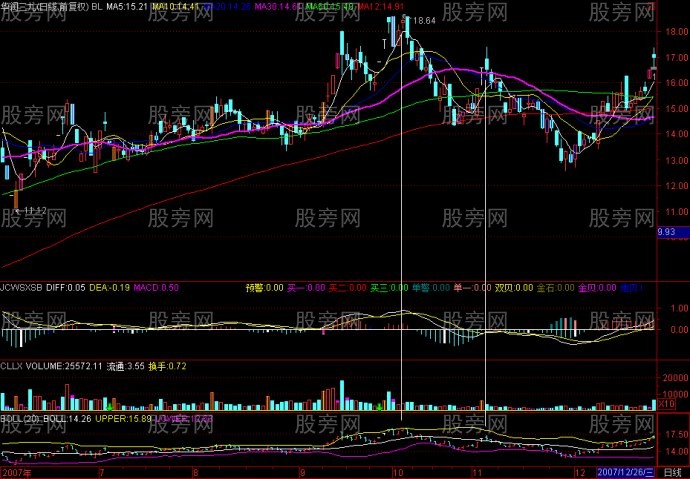Click the month 11 marker on timeline
Viewport: 690px width, 479px height.
(478, 473)
